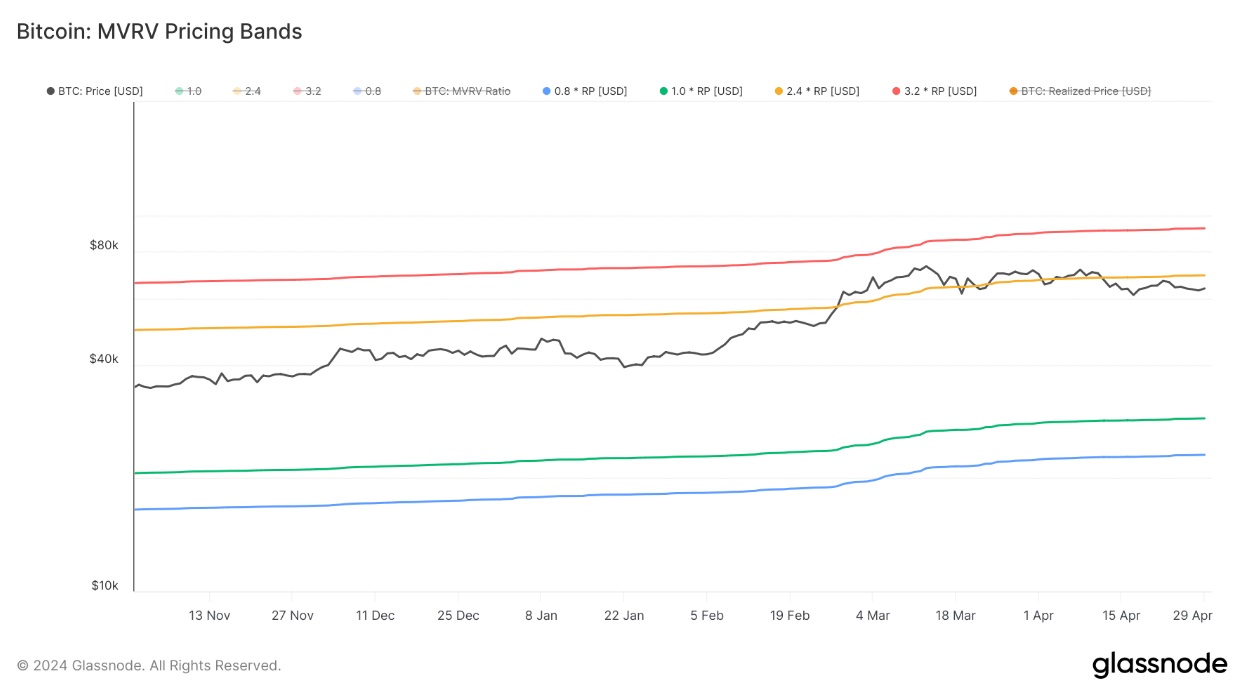This screenshot has width=1240, height=685.
Task: Hide the 1.0 * RP [USD] series
Action: (707, 91)
